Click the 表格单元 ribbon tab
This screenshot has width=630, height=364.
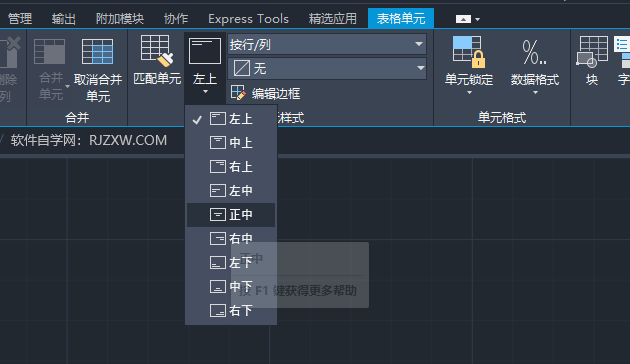point(401,18)
